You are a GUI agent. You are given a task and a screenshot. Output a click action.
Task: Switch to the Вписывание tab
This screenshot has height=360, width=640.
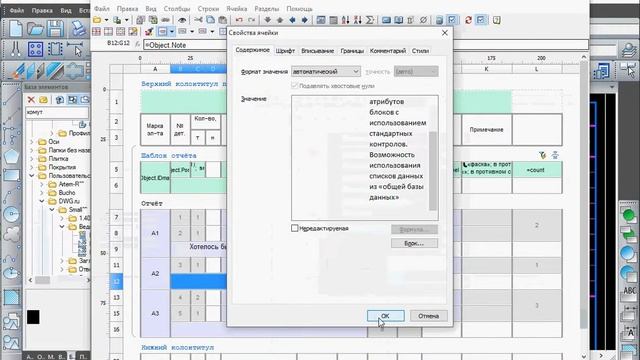point(318,51)
